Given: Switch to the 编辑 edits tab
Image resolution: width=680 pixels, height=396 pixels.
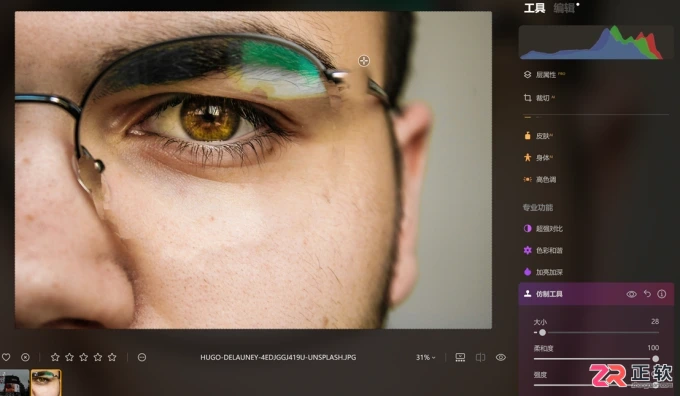Looking at the screenshot, I should tap(564, 8).
